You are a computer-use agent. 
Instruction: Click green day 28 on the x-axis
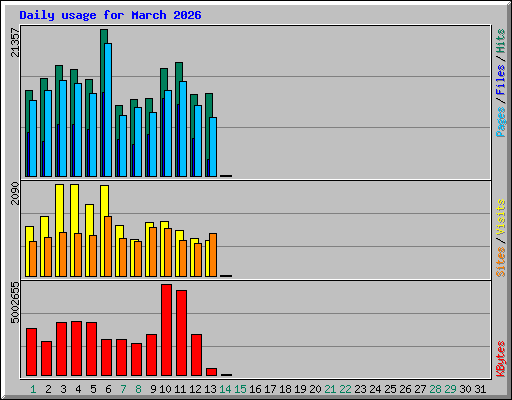click(x=435, y=389)
